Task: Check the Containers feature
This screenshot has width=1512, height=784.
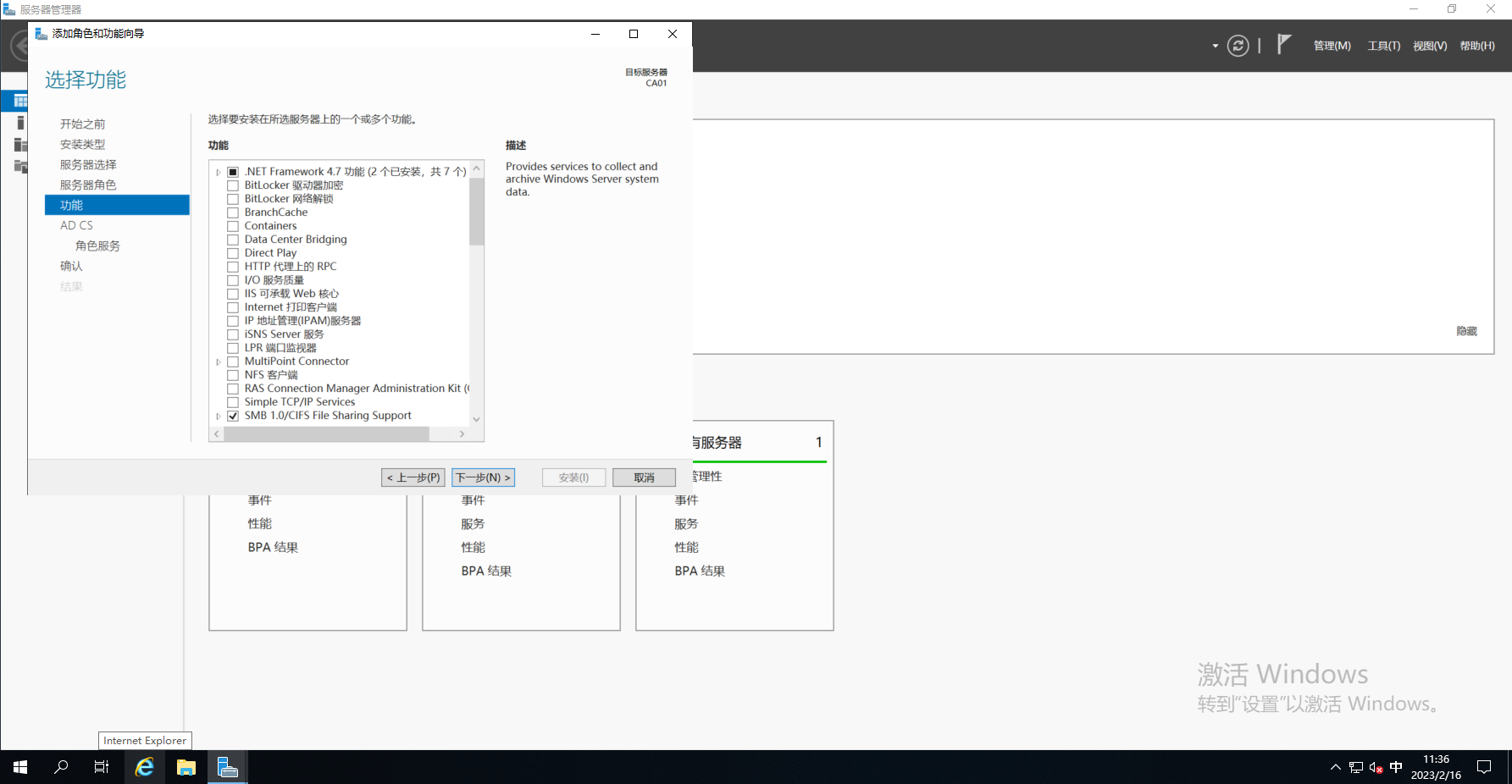Action: coord(233,226)
